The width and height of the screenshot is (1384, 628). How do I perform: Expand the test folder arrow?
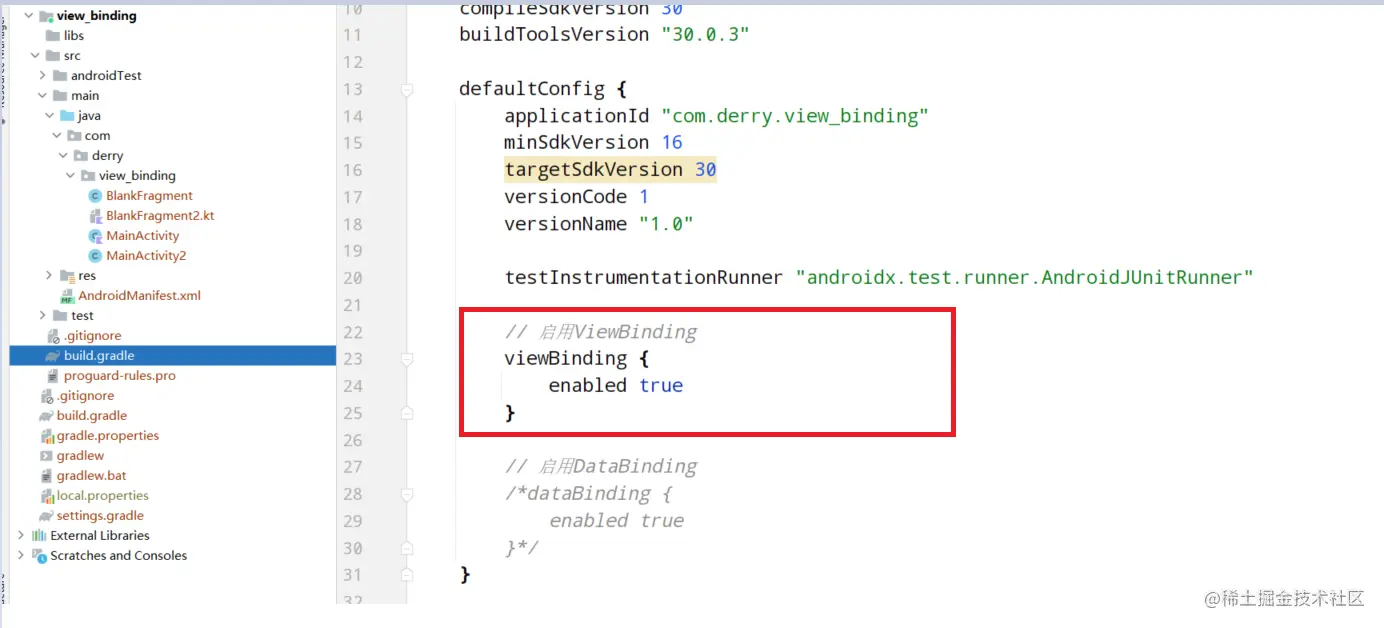click(x=42, y=316)
